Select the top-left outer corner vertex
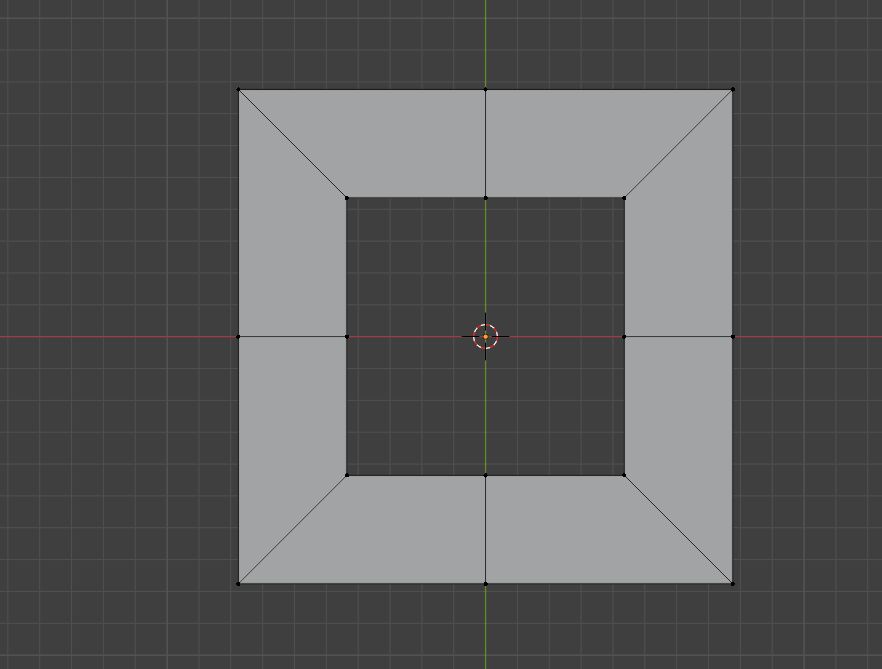 238,89
